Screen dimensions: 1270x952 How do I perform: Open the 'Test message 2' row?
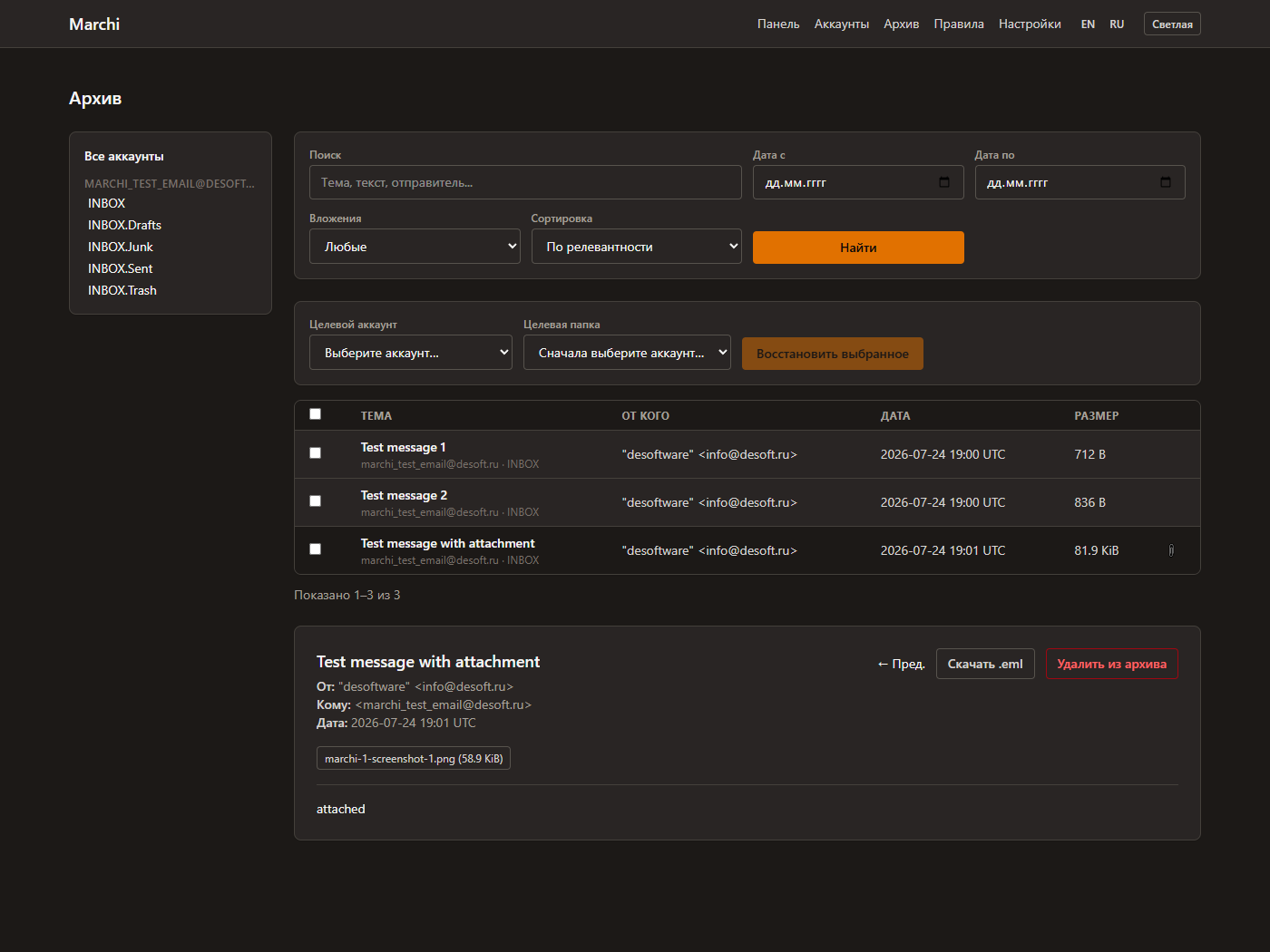click(747, 502)
